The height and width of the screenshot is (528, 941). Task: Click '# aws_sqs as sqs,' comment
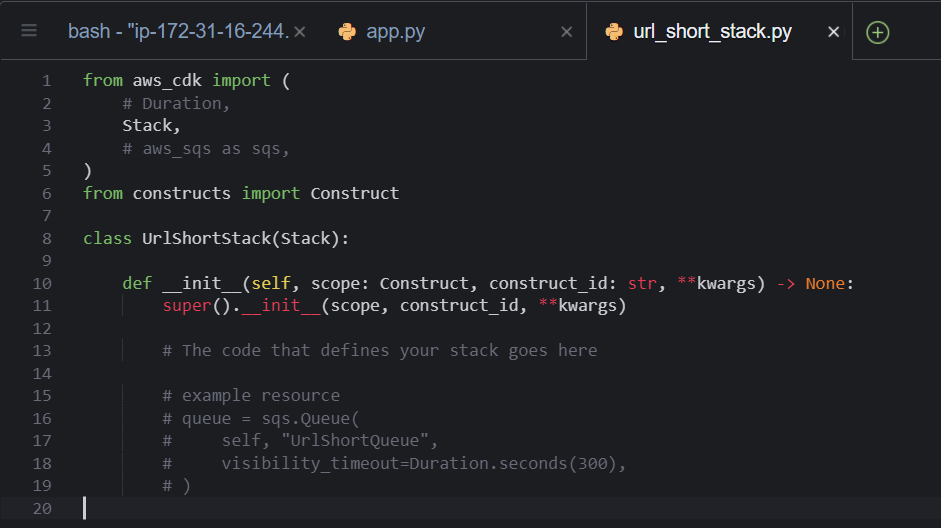(x=206, y=148)
